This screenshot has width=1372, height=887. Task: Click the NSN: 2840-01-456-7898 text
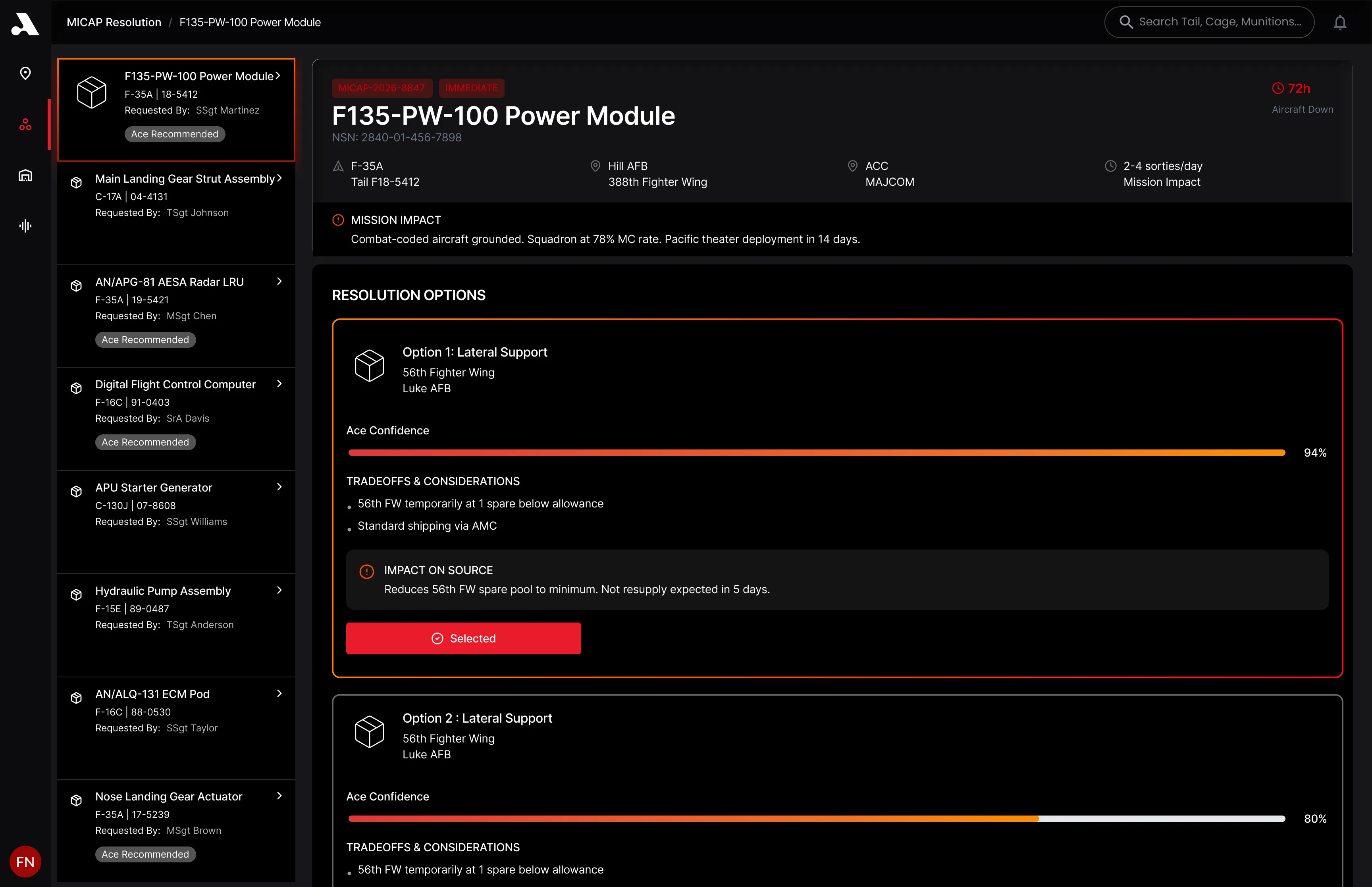(x=397, y=138)
